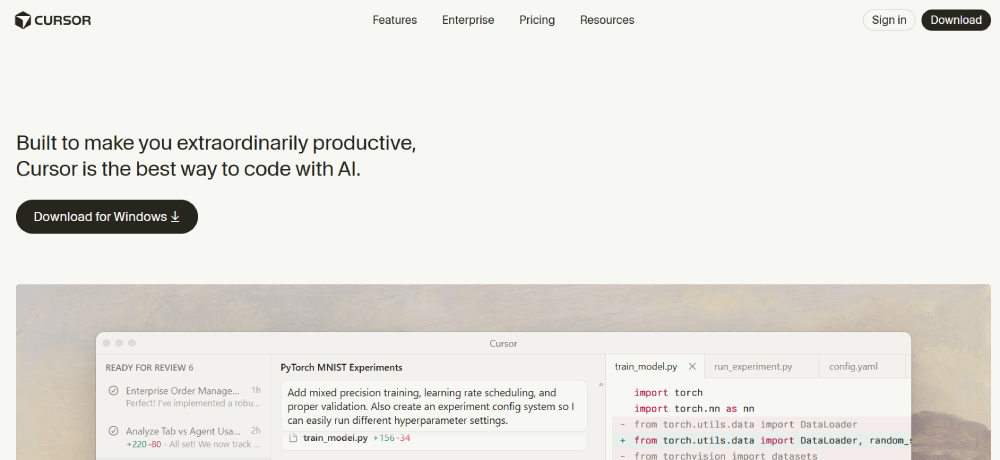Open the Enterprise page
The width and height of the screenshot is (1000, 460).
tap(468, 20)
